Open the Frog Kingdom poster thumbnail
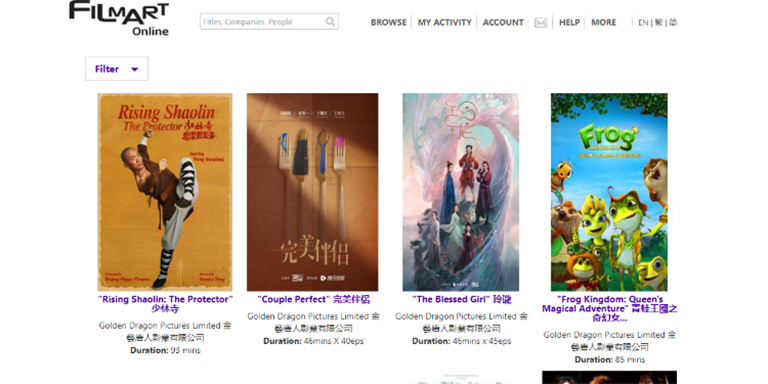 (x=609, y=192)
